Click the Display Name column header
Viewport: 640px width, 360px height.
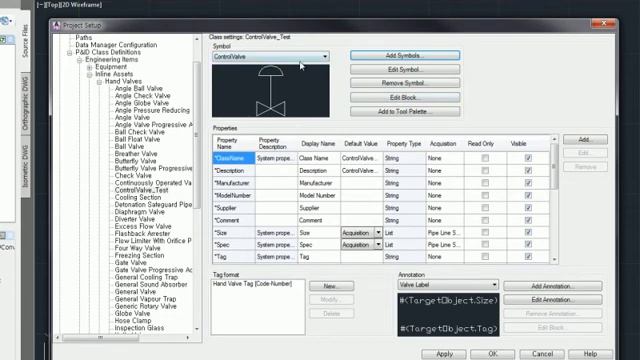point(318,144)
